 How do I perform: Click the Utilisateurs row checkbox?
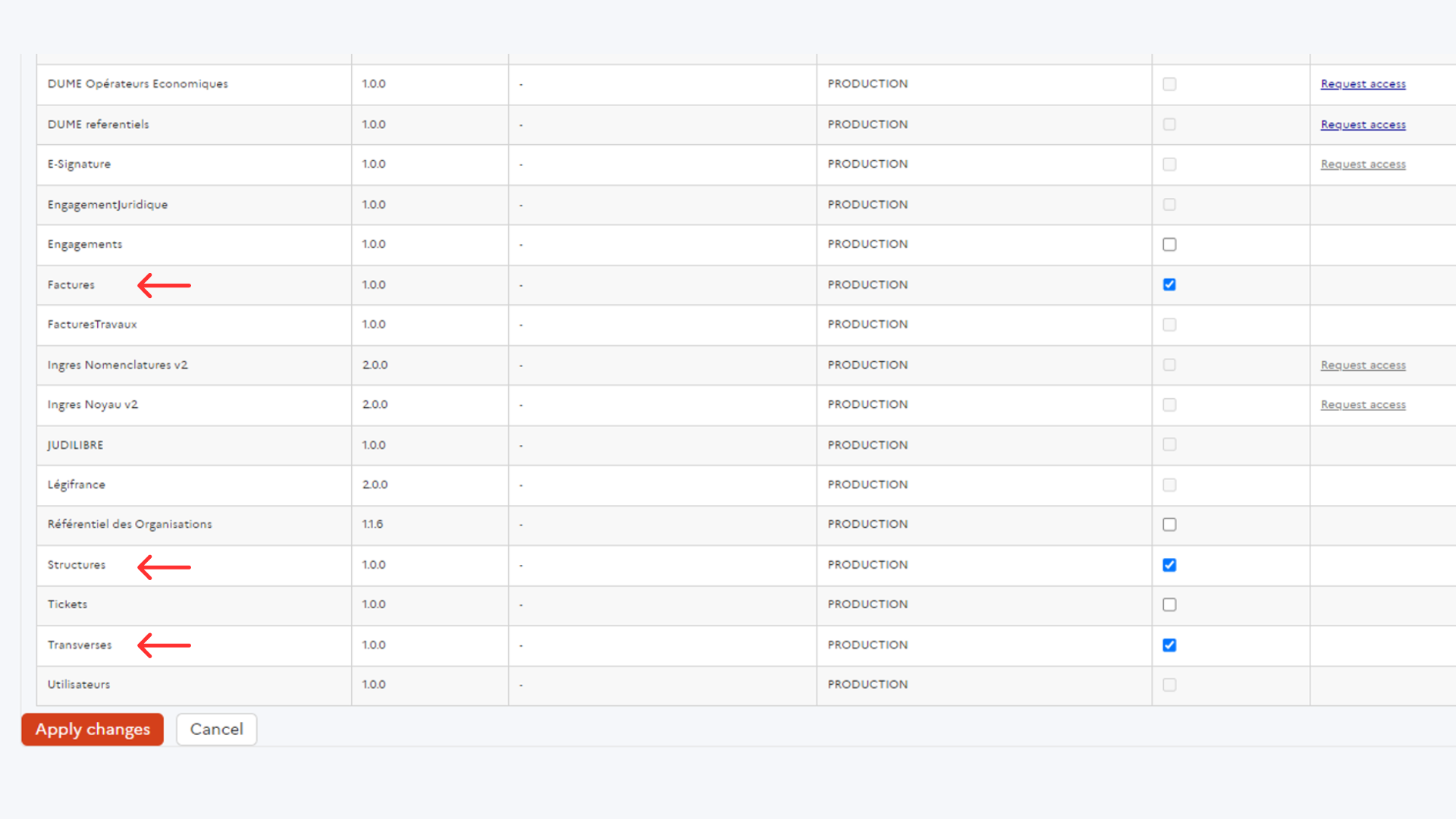[1169, 685]
